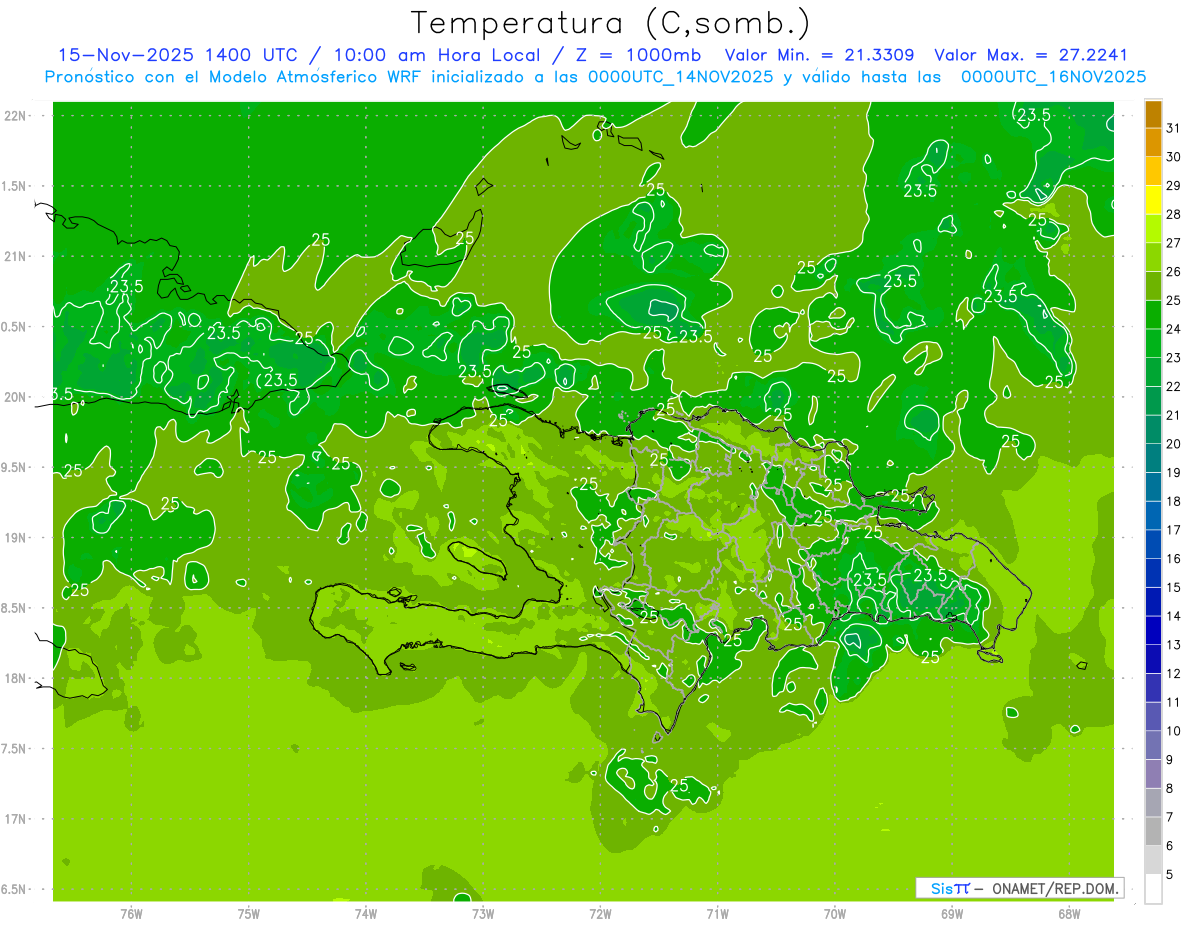The height and width of the screenshot is (927, 1200).
Task: Click the '74W' longitude axis label
Action: point(365,913)
